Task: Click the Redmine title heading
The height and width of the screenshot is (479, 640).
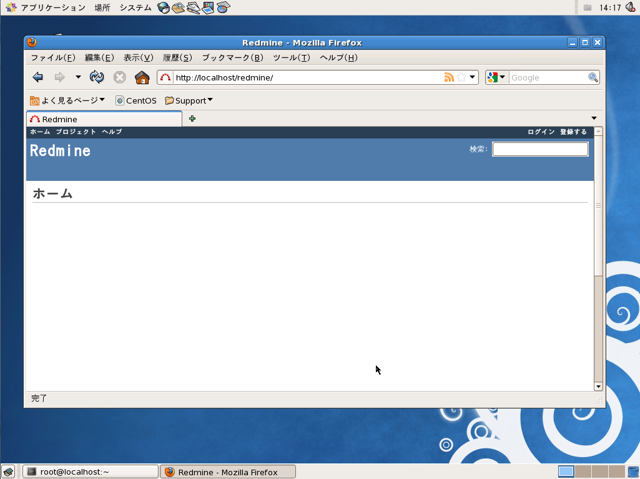Action: click(60, 151)
